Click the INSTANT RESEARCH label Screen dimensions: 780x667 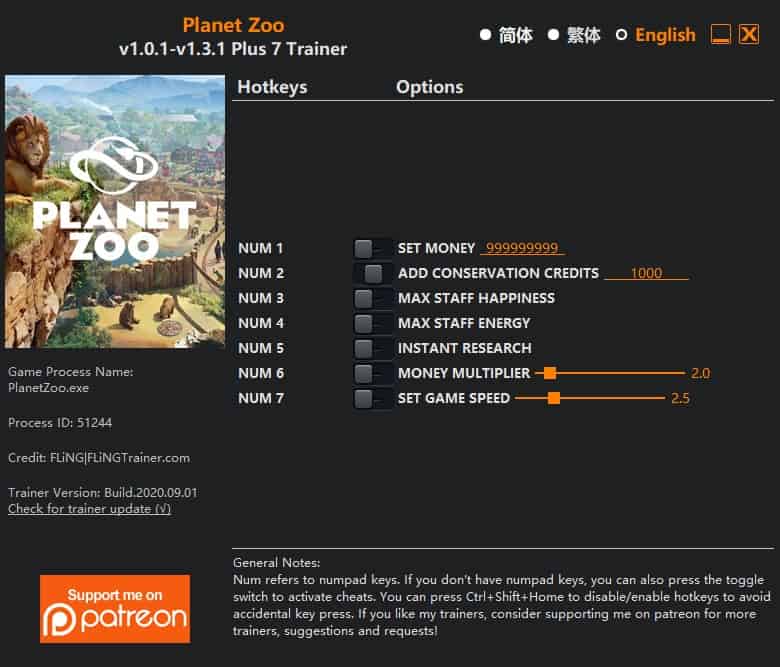(465, 348)
